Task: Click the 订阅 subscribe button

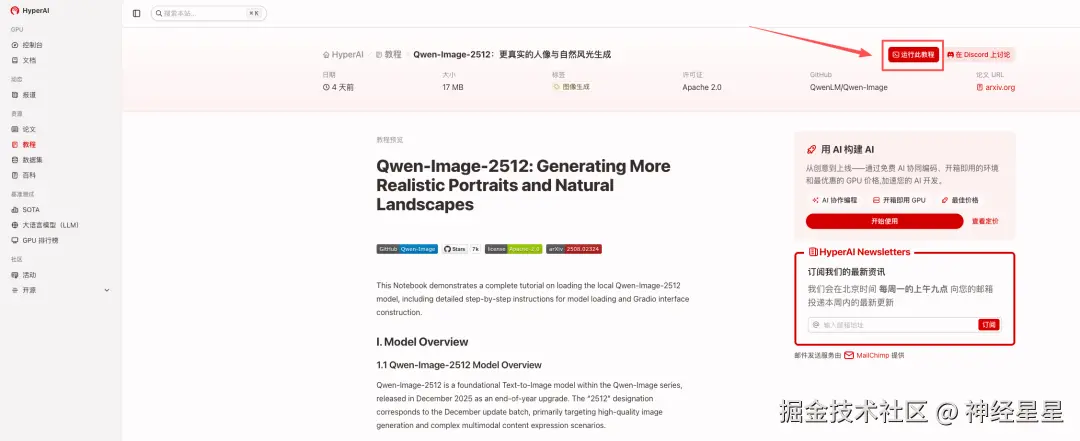Action: [988, 325]
